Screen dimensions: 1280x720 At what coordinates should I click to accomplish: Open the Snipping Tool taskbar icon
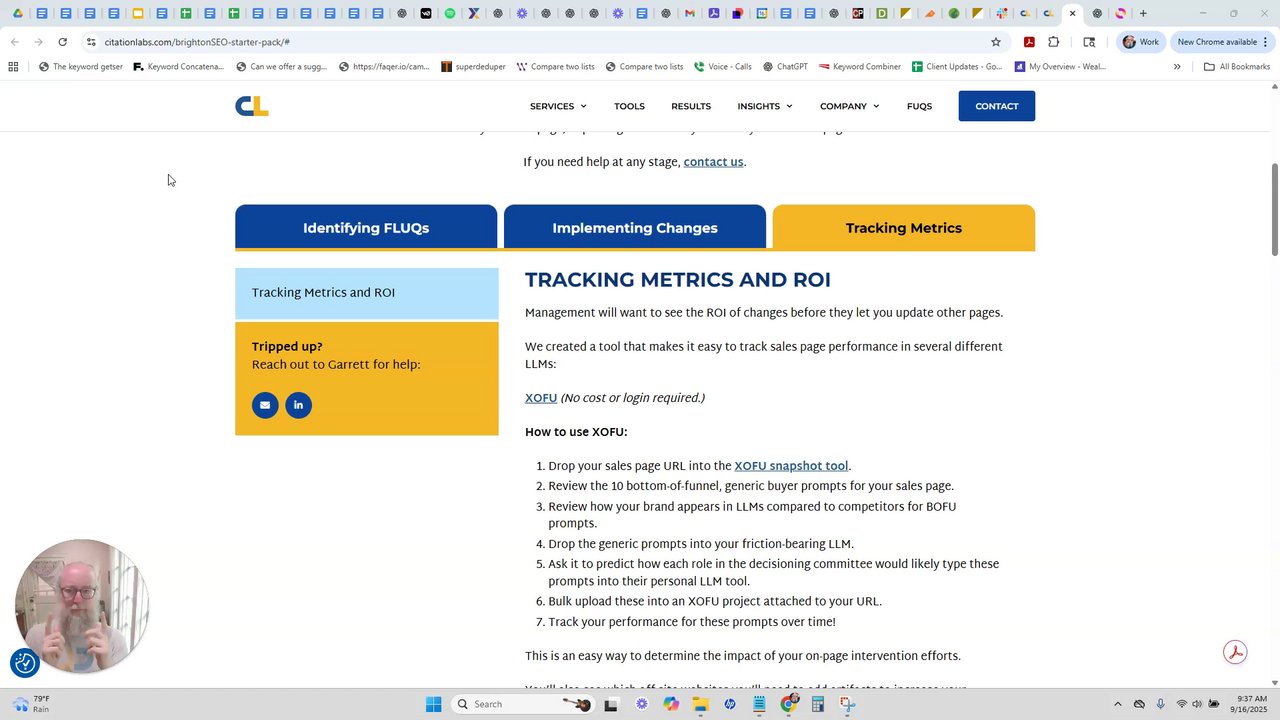(x=847, y=704)
